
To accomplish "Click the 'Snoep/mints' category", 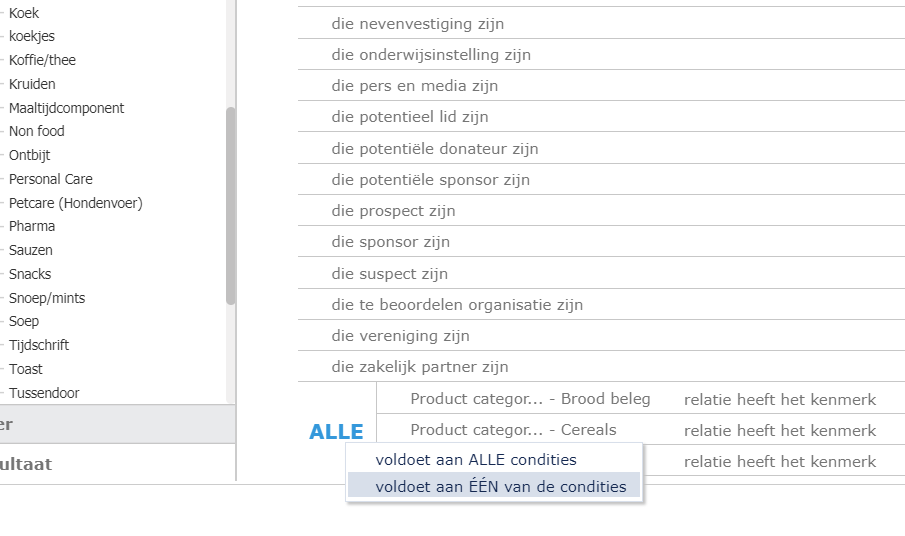I will [47, 298].
